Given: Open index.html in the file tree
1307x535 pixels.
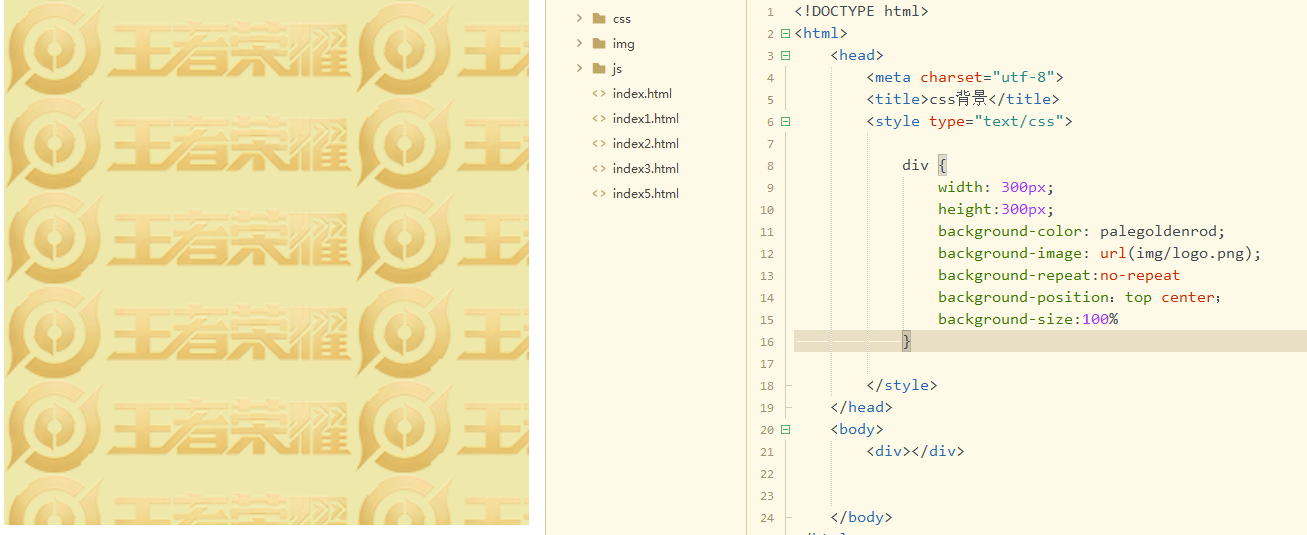Looking at the screenshot, I should 642,93.
